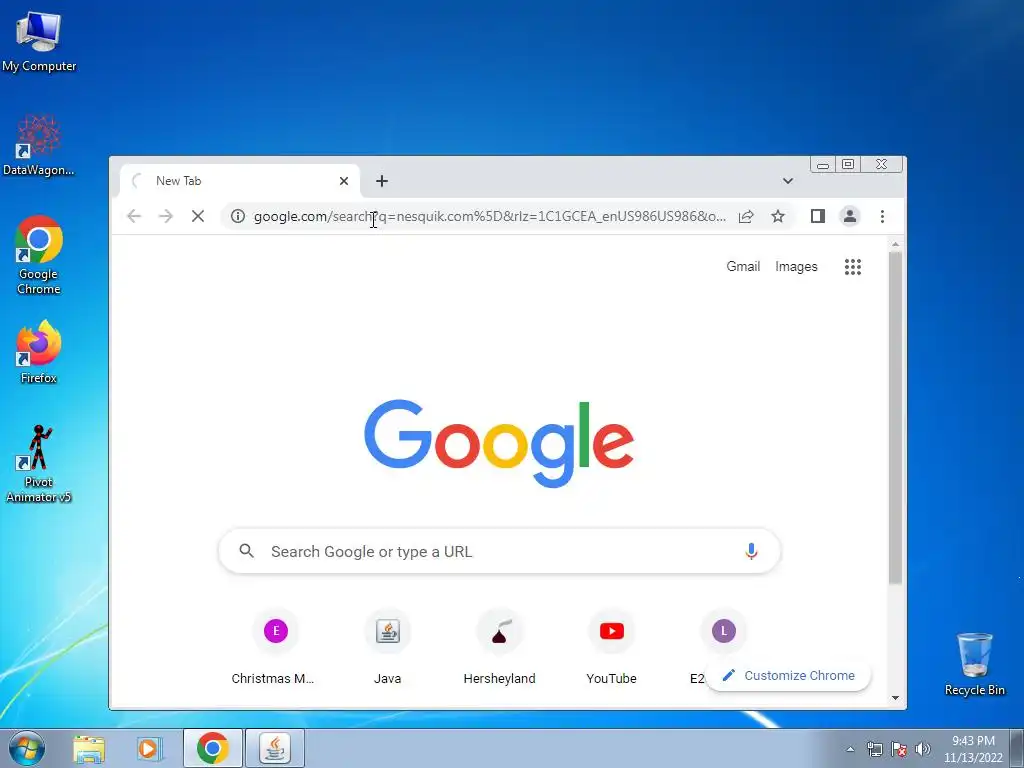Select the Recycle Bin desktop icon
The height and width of the screenshot is (768, 1024).
pyautogui.click(x=974, y=664)
